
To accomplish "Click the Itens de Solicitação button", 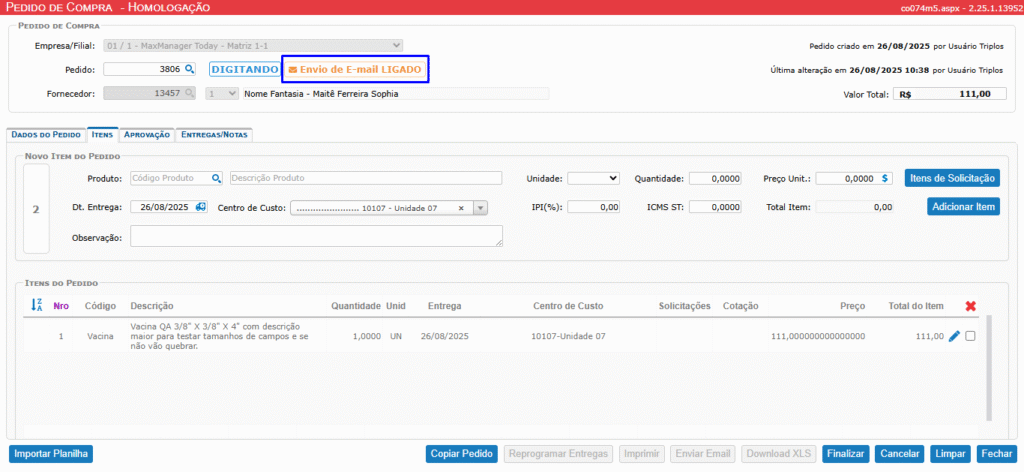I will pos(952,178).
